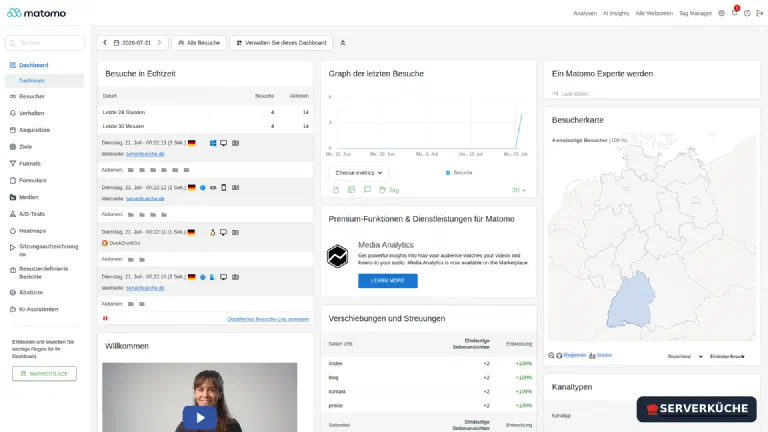Pause the real-time visits refresh
The width and height of the screenshot is (768, 432).
point(105,318)
